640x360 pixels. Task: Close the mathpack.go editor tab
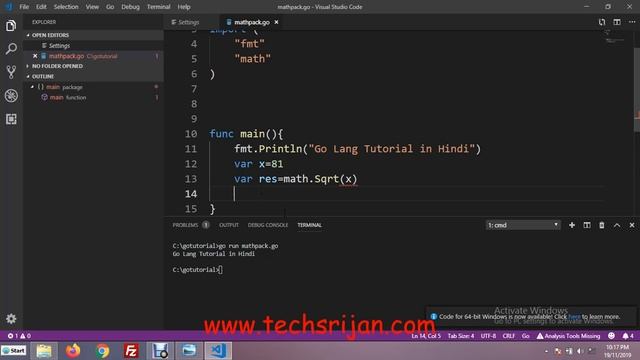tap(276, 22)
